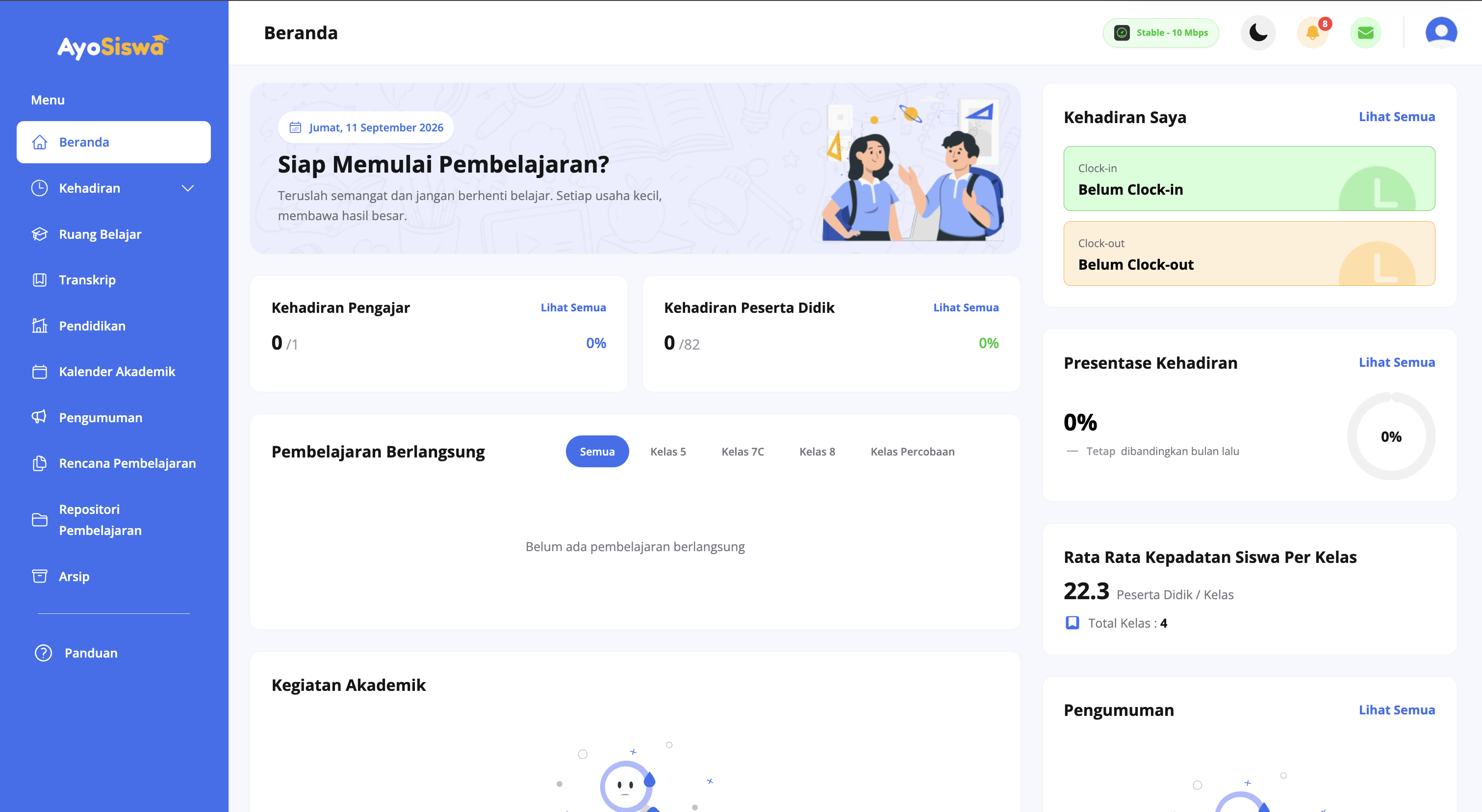Click the 22.3 Peserta Didik / Kelas value
The width and height of the screenshot is (1482, 812).
(x=1149, y=592)
